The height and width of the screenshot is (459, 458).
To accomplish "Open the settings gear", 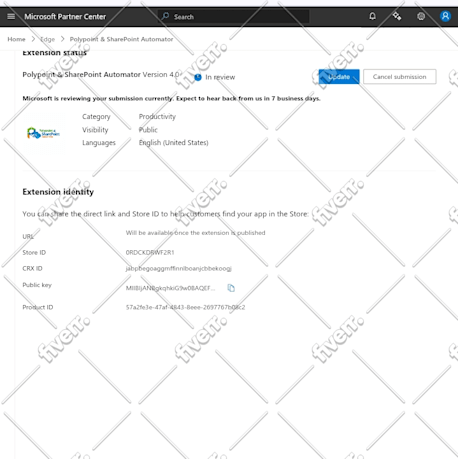I will 421,16.
